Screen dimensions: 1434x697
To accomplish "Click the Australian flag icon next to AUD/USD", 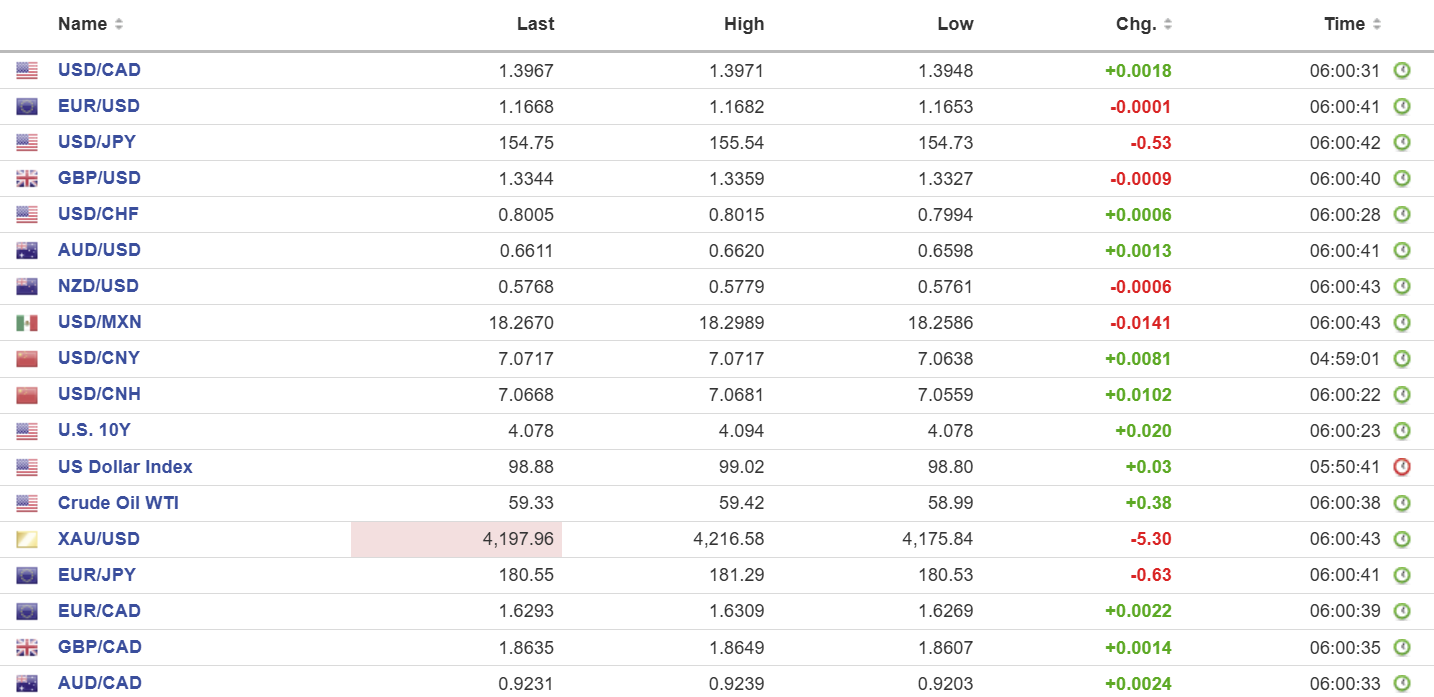I will [27, 251].
